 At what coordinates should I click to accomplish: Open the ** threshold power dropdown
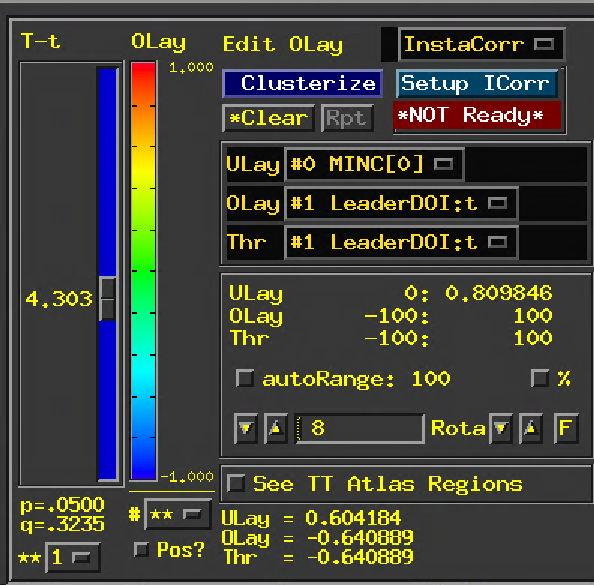pos(73,557)
